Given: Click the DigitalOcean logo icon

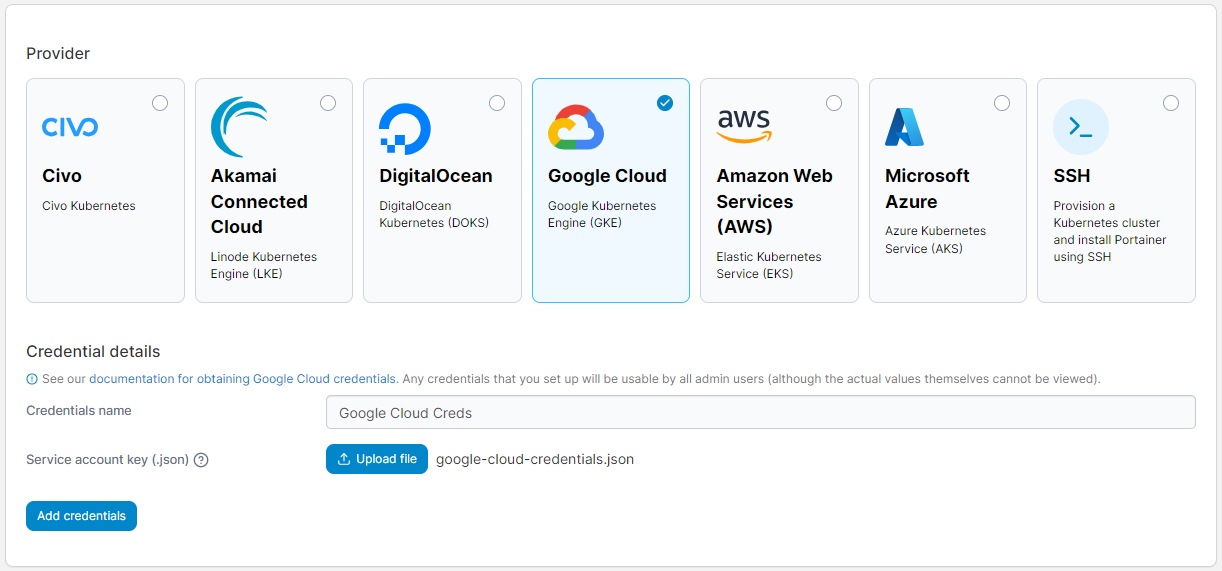Looking at the screenshot, I should click(405, 128).
